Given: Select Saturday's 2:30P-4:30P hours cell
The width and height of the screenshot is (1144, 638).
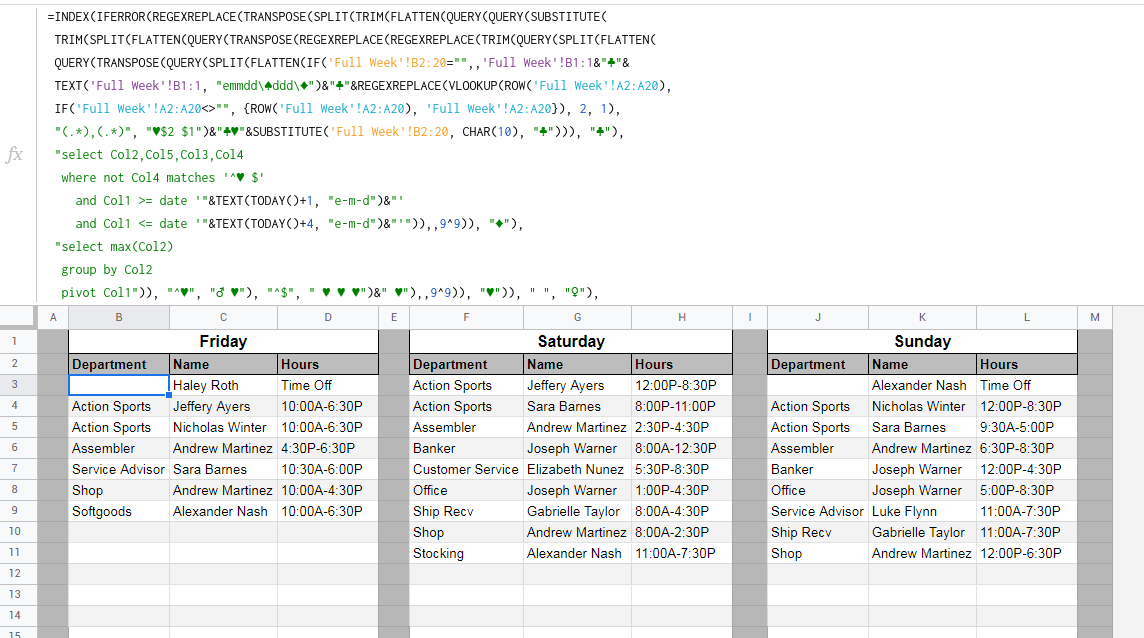Looking at the screenshot, I should point(681,428).
